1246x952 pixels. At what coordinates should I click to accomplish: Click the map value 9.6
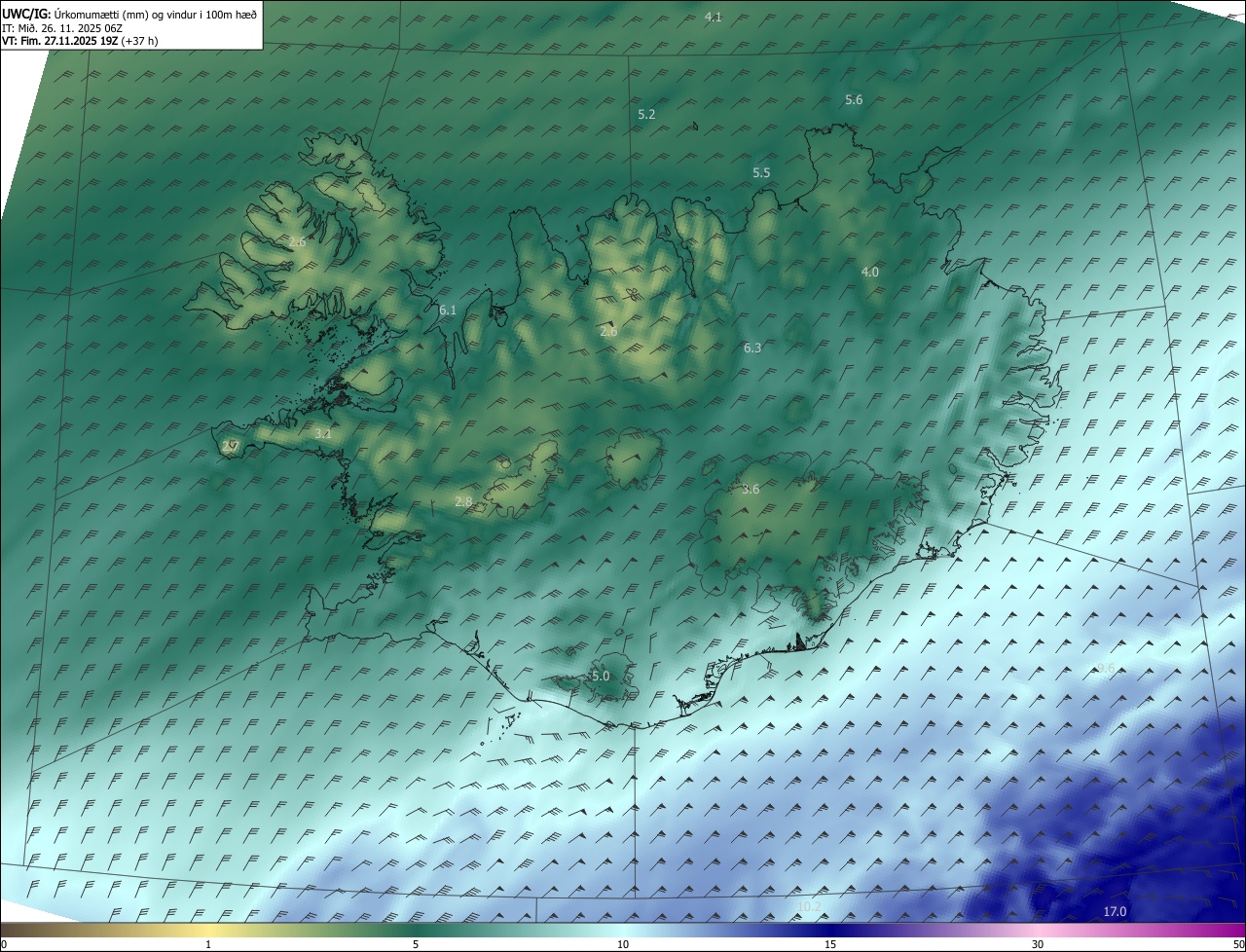tap(1106, 668)
